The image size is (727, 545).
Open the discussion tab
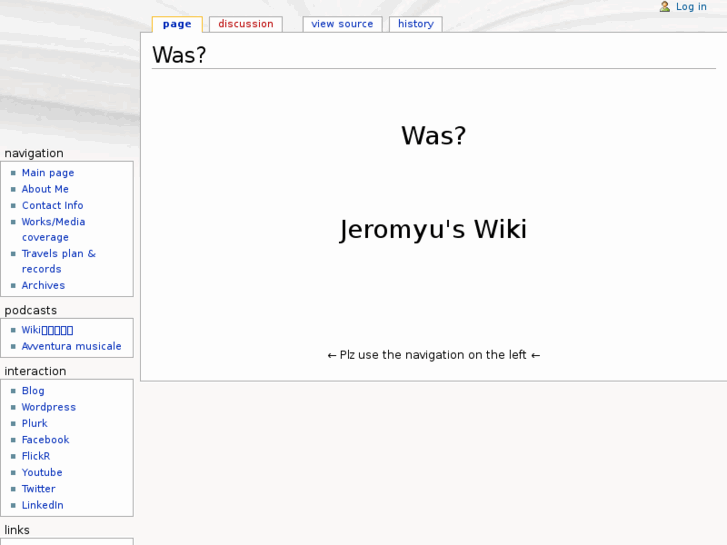(x=246, y=24)
